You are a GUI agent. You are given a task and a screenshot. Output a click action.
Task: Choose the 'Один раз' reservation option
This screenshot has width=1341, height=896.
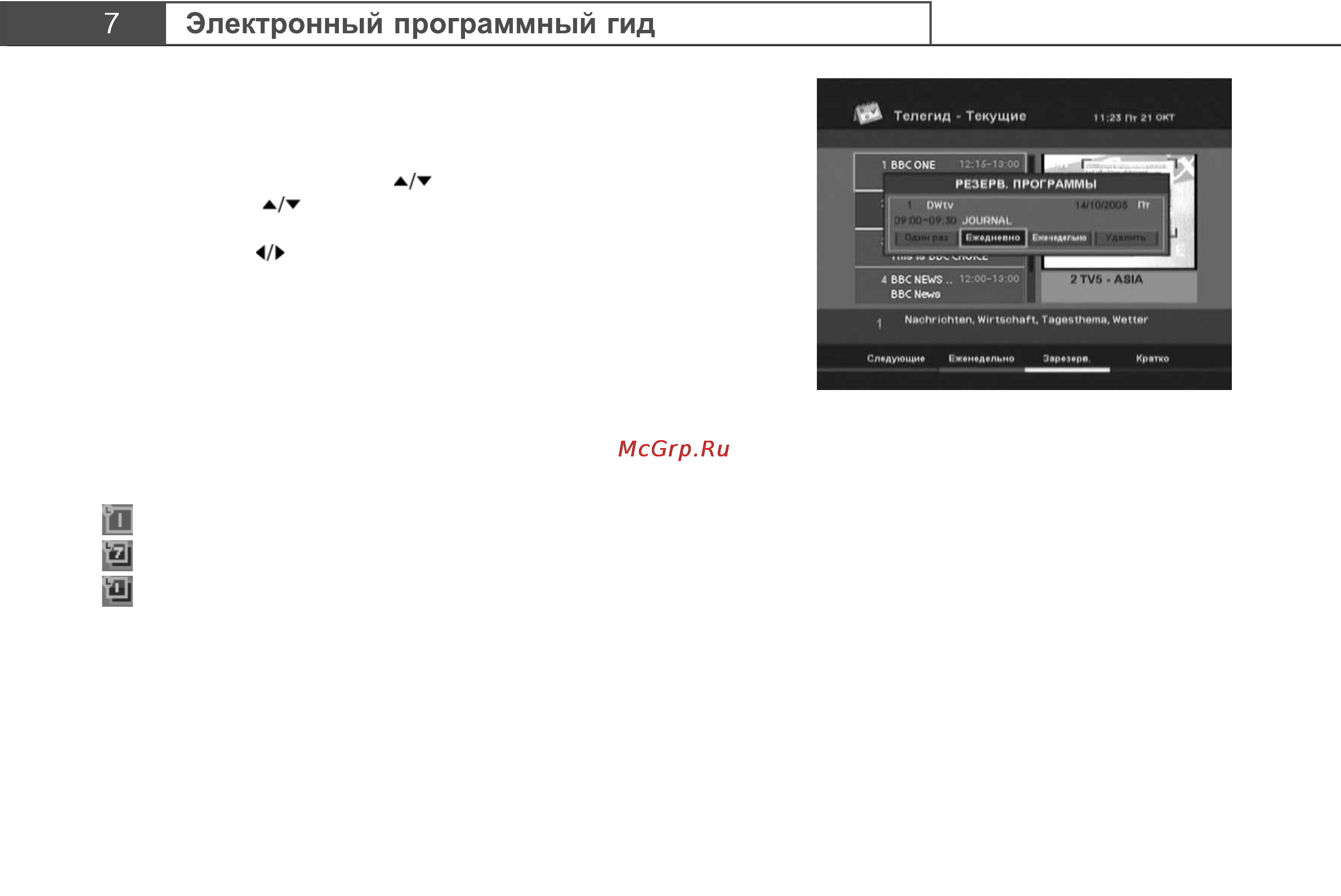(926, 238)
